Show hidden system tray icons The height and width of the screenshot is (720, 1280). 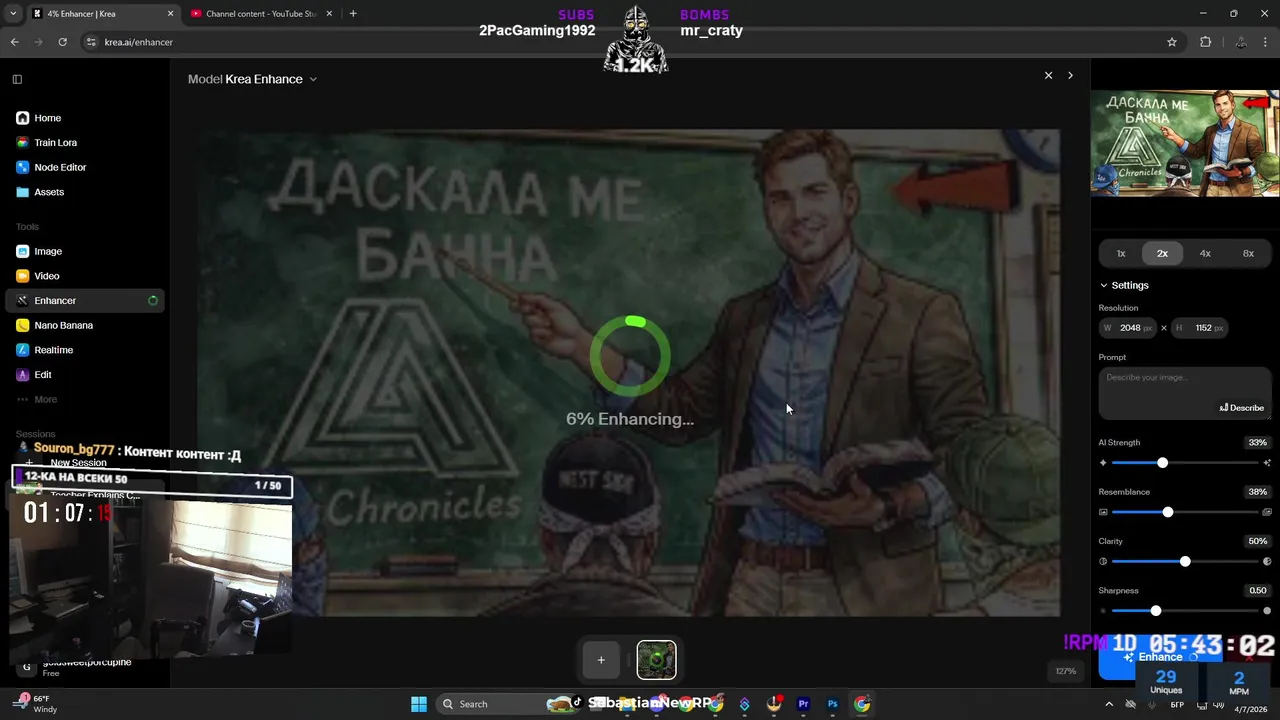[1108, 704]
